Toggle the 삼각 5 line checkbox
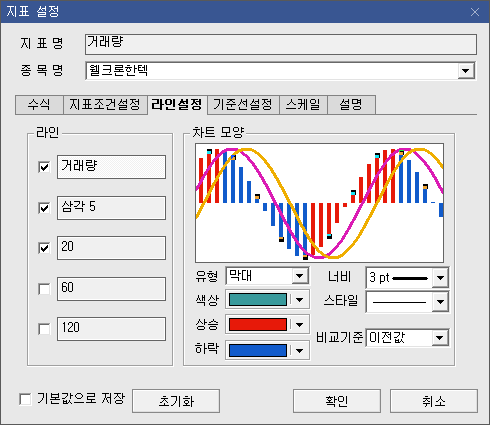This screenshot has height=425, width=490. pyautogui.click(x=44, y=208)
